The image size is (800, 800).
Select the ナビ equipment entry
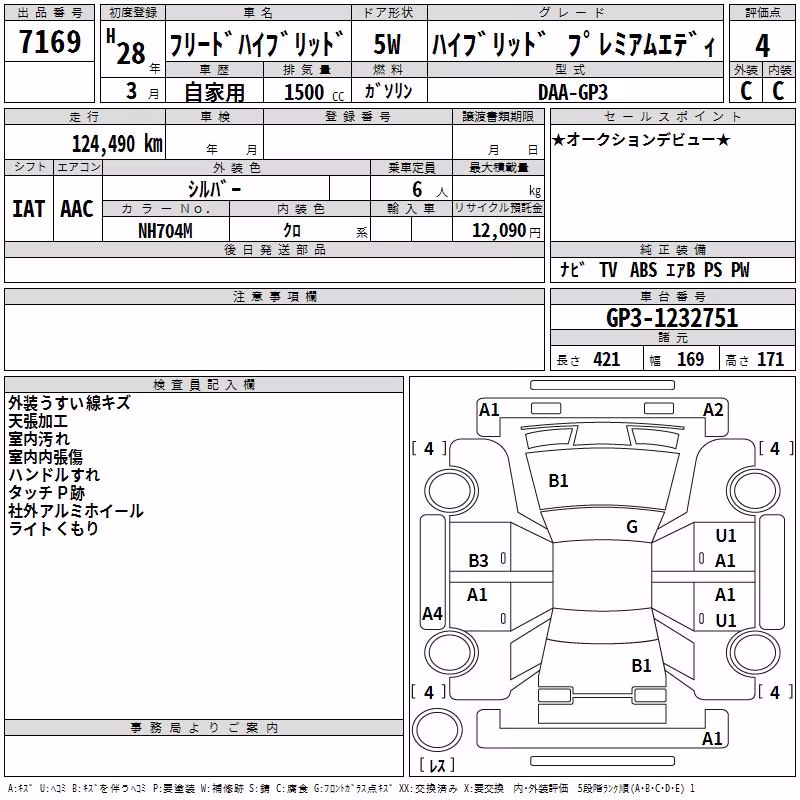pyautogui.click(x=572, y=269)
